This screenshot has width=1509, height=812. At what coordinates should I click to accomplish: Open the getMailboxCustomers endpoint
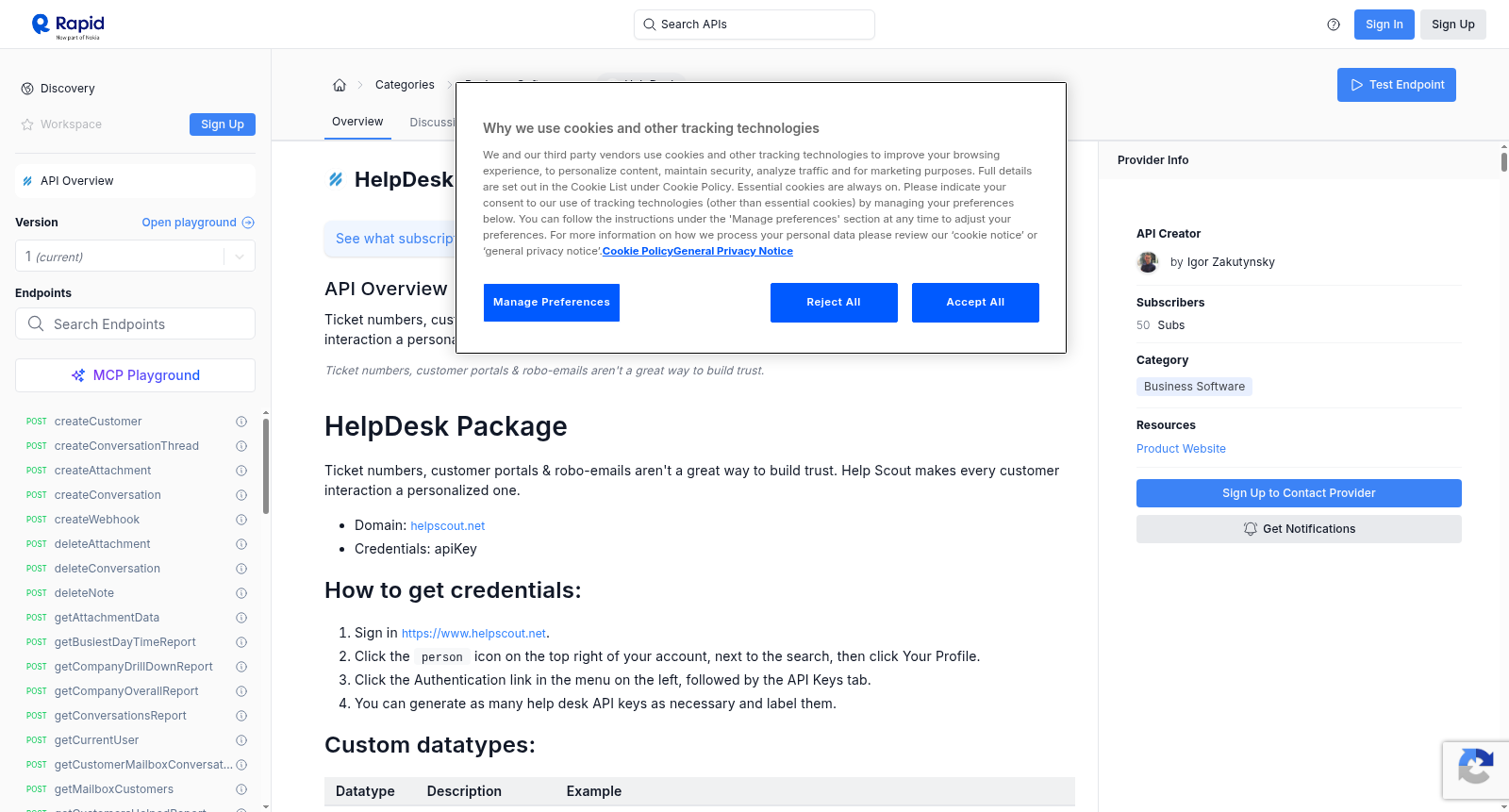114,789
